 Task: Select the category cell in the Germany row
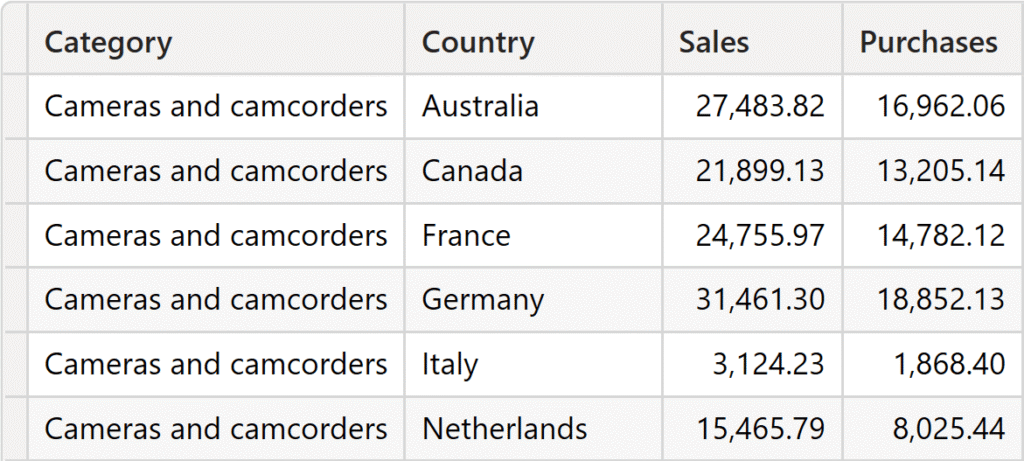tap(216, 299)
